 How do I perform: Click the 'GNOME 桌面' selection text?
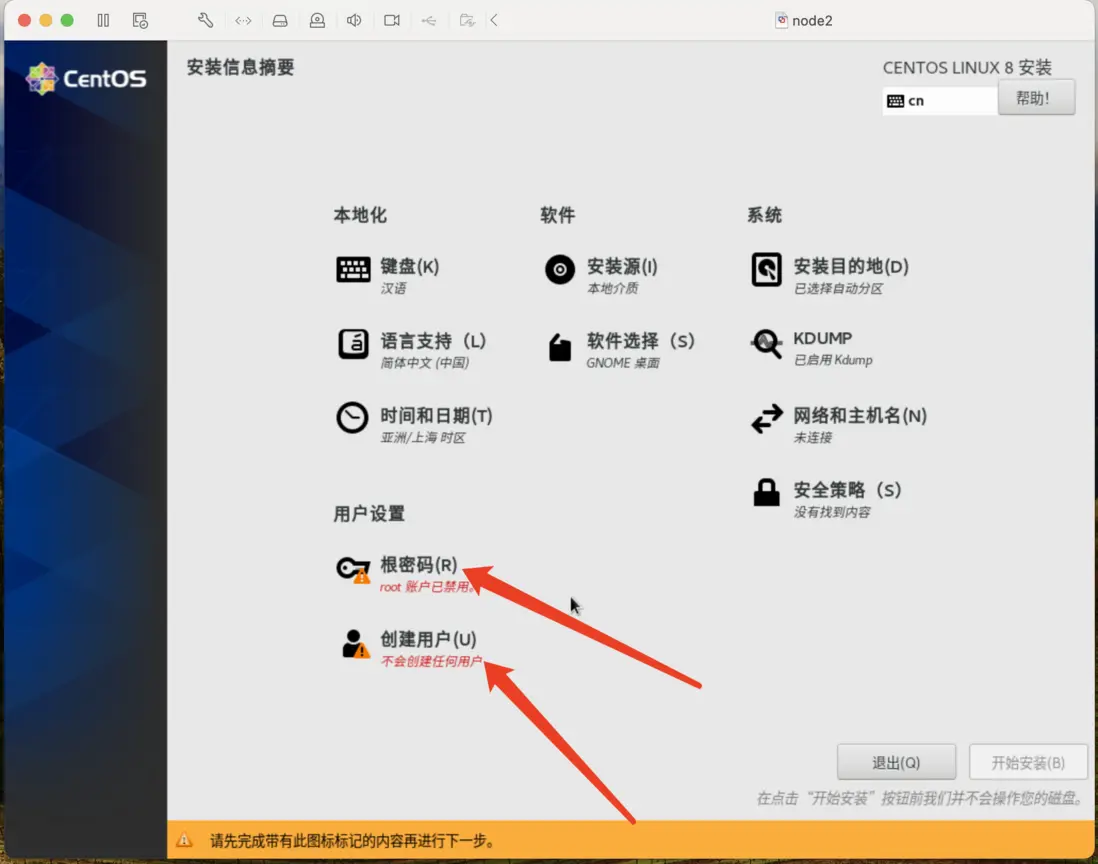pyautogui.click(x=623, y=363)
